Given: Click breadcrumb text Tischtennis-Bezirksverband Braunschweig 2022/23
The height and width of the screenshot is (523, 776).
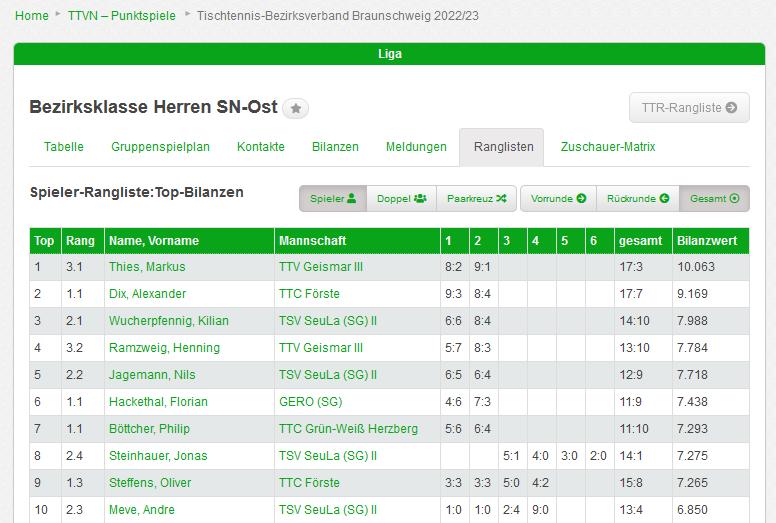Looking at the screenshot, I should pos(338,16).
